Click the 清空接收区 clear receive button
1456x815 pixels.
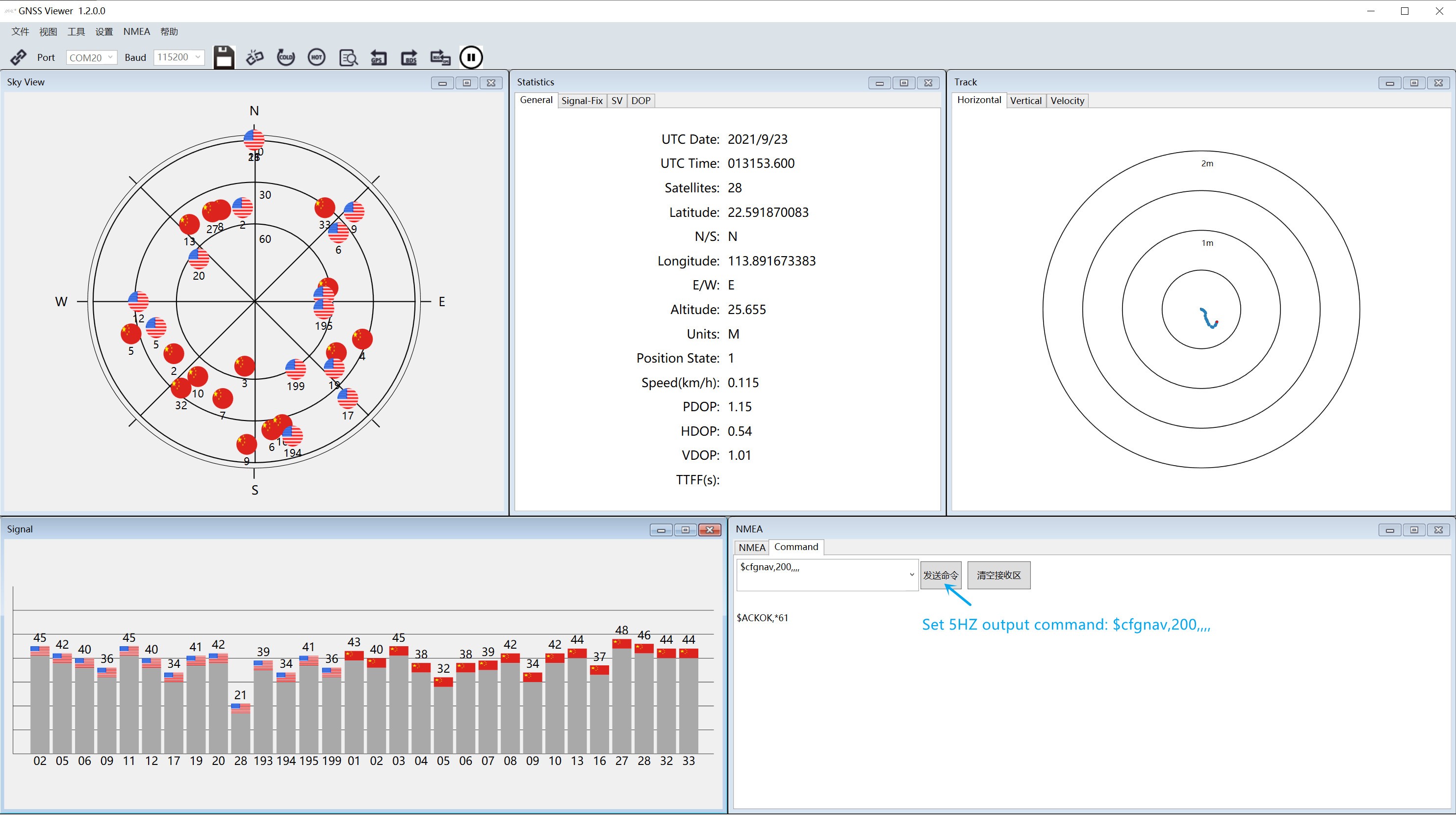998,575
